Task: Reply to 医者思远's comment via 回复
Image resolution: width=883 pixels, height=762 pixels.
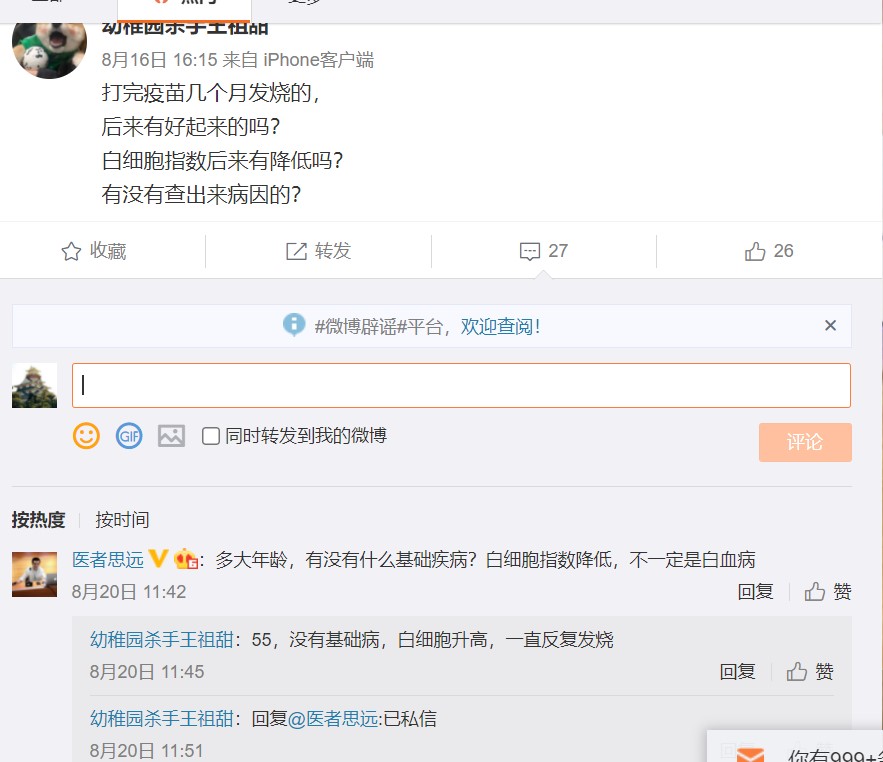Action: point(755,591)
